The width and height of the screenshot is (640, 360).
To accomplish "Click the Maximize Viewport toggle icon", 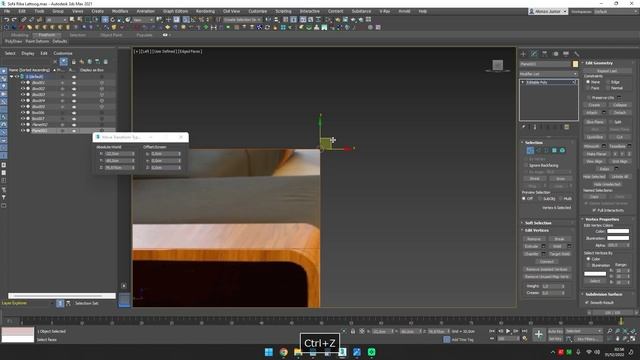I will click(x=633, y=339).
